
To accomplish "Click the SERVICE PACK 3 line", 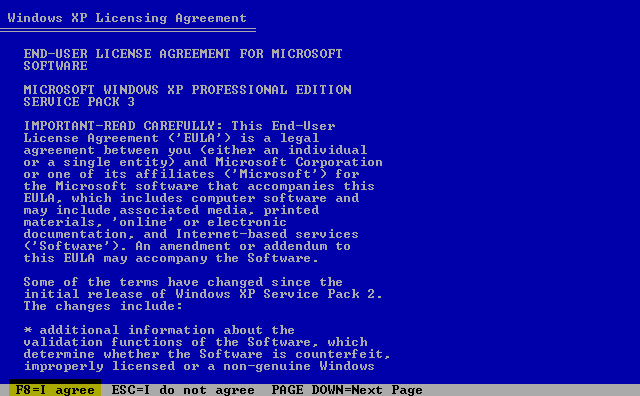I will click(79, 102).
